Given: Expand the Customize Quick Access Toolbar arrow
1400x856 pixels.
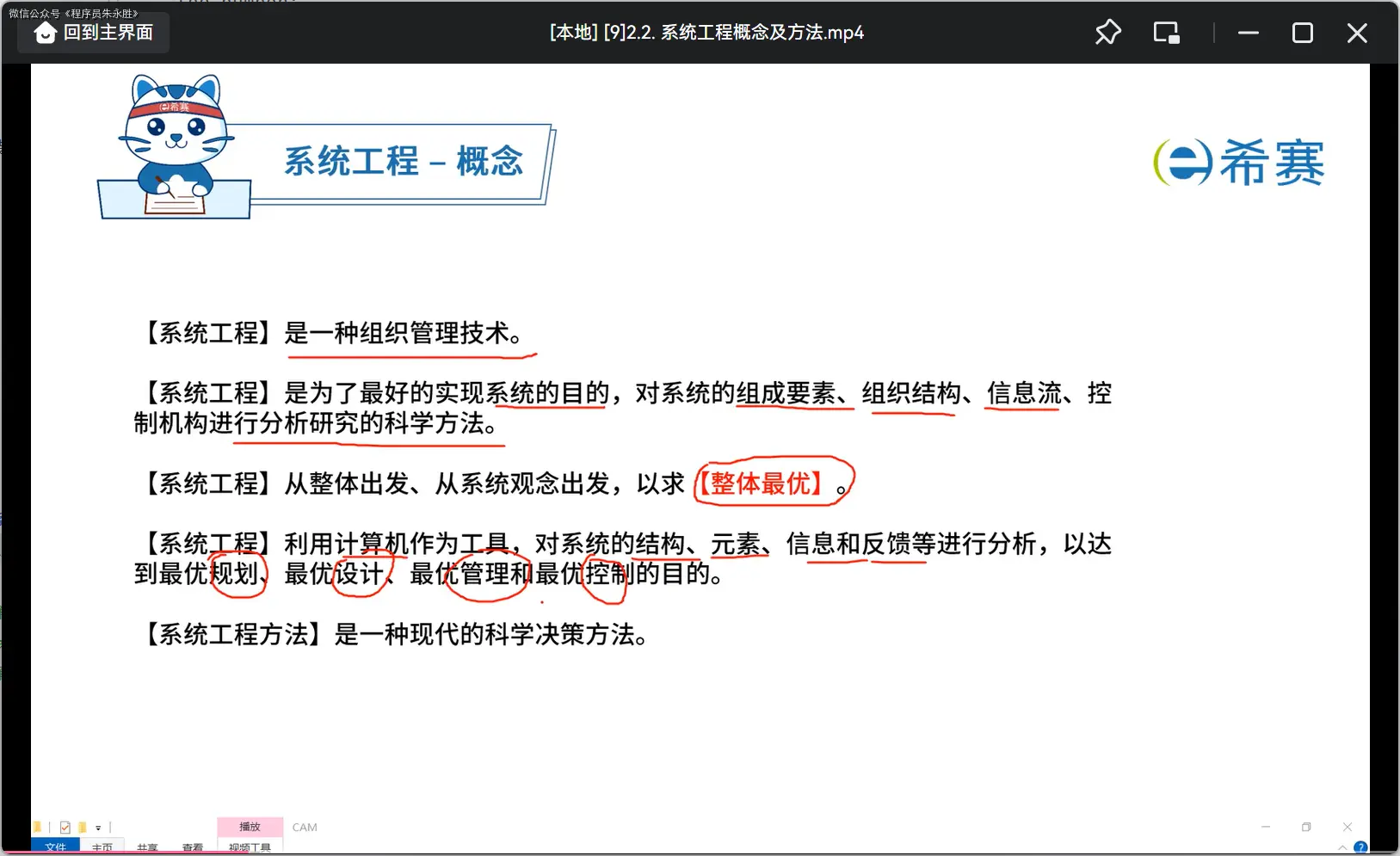Looking at the screenshot, I should pos(98,828).
